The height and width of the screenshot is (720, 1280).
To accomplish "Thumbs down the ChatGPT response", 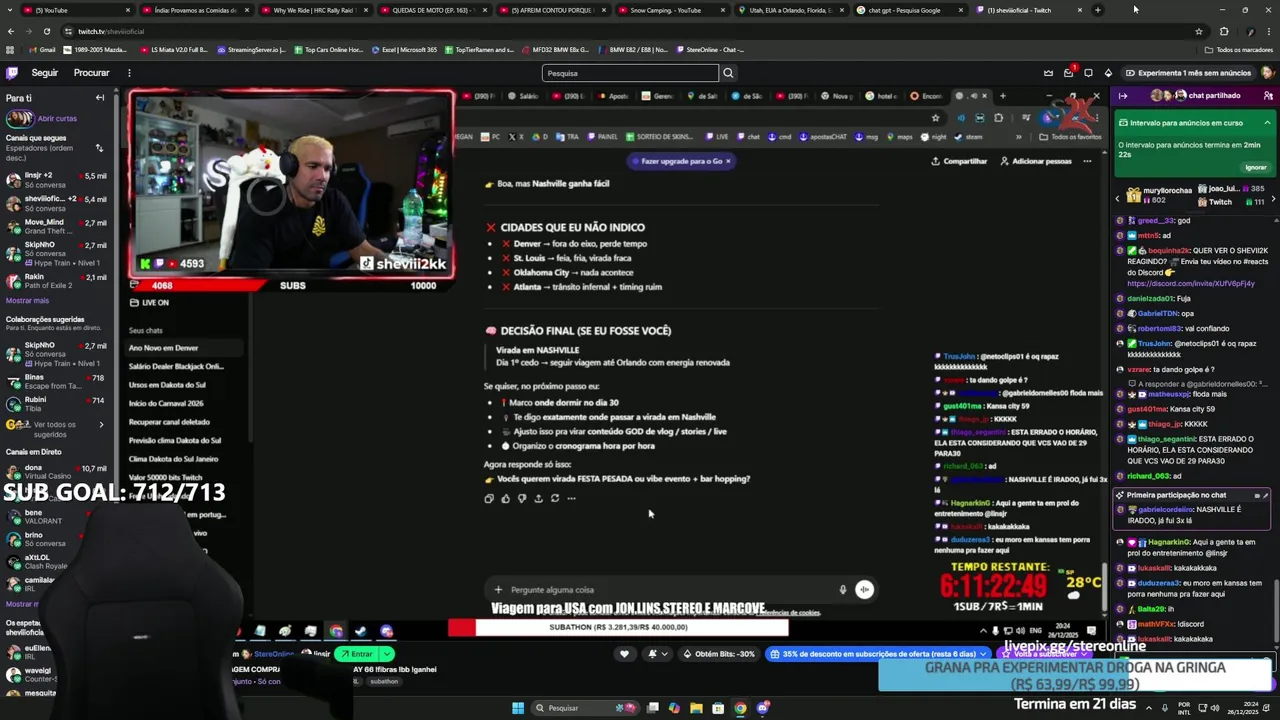I will click(522, 498).
